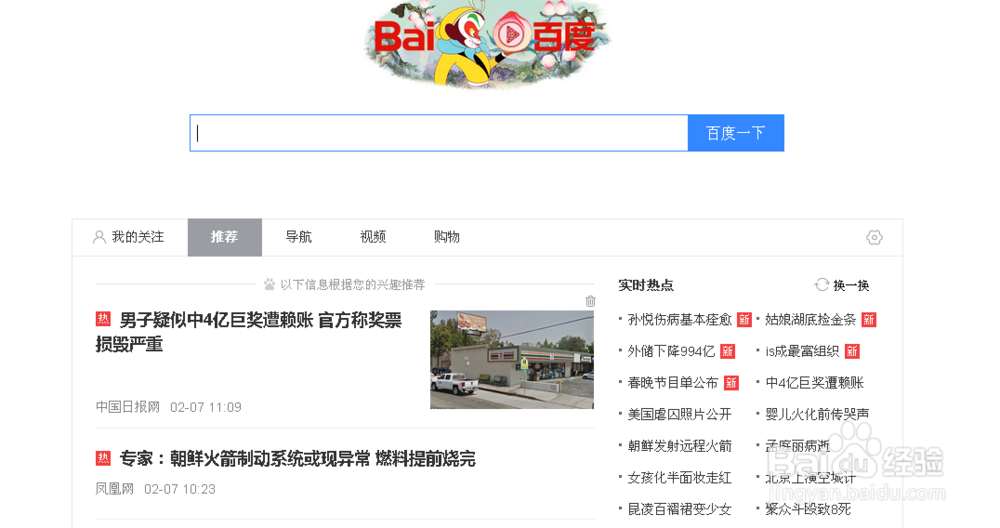Open hot topic 昆凌百褶裙变少女
Viewport: 1000px width, 528px height.
tap(680, 509)
